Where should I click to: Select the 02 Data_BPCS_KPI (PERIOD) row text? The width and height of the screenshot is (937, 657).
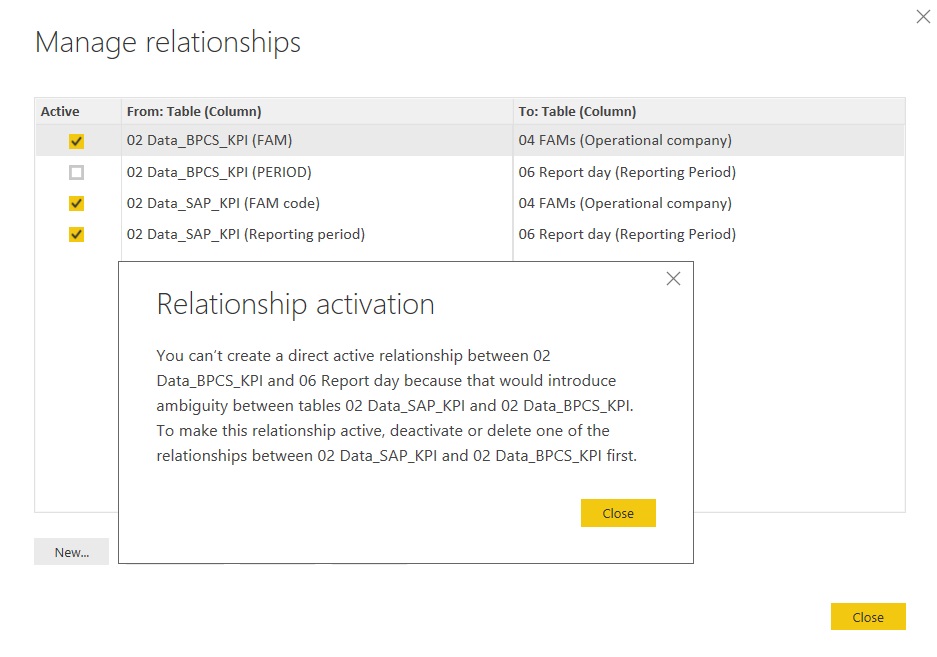[219, 172]
